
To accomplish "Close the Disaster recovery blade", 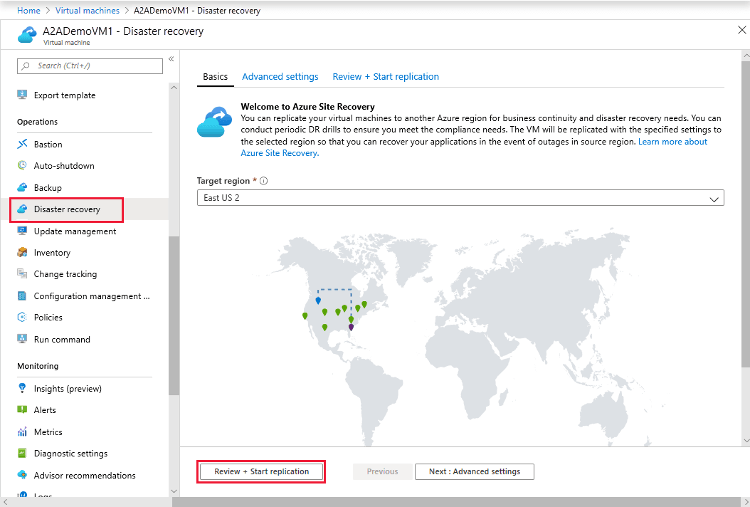I will (741, 31).
